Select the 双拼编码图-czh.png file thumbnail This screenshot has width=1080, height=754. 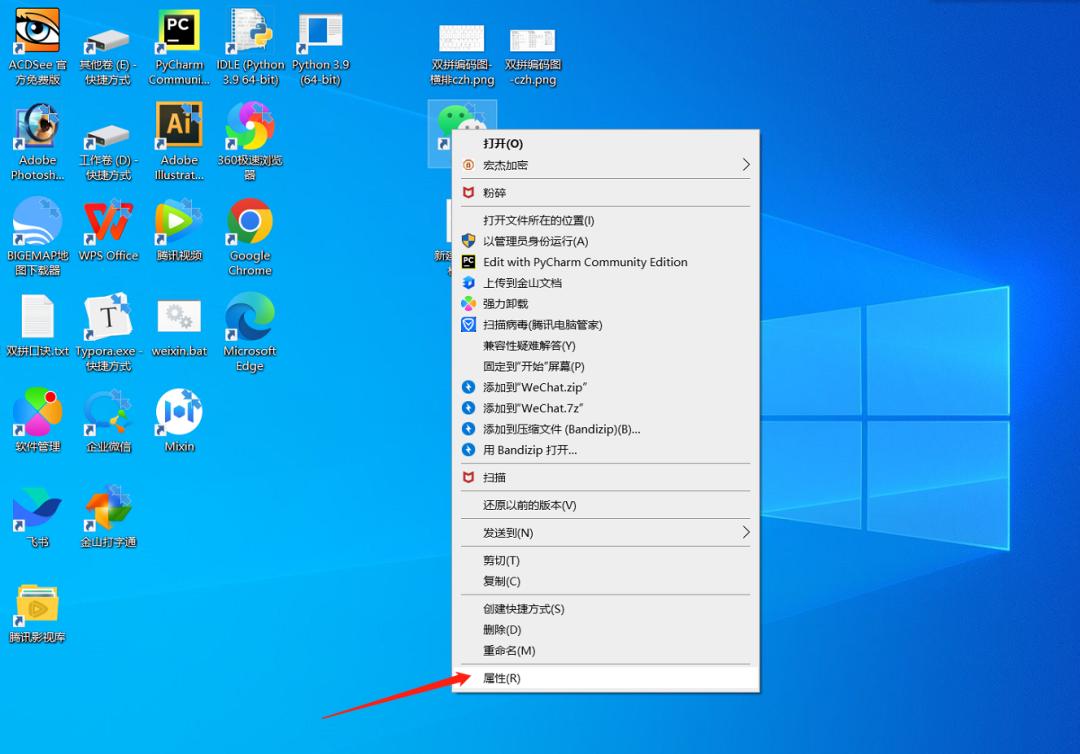point(532,40)
